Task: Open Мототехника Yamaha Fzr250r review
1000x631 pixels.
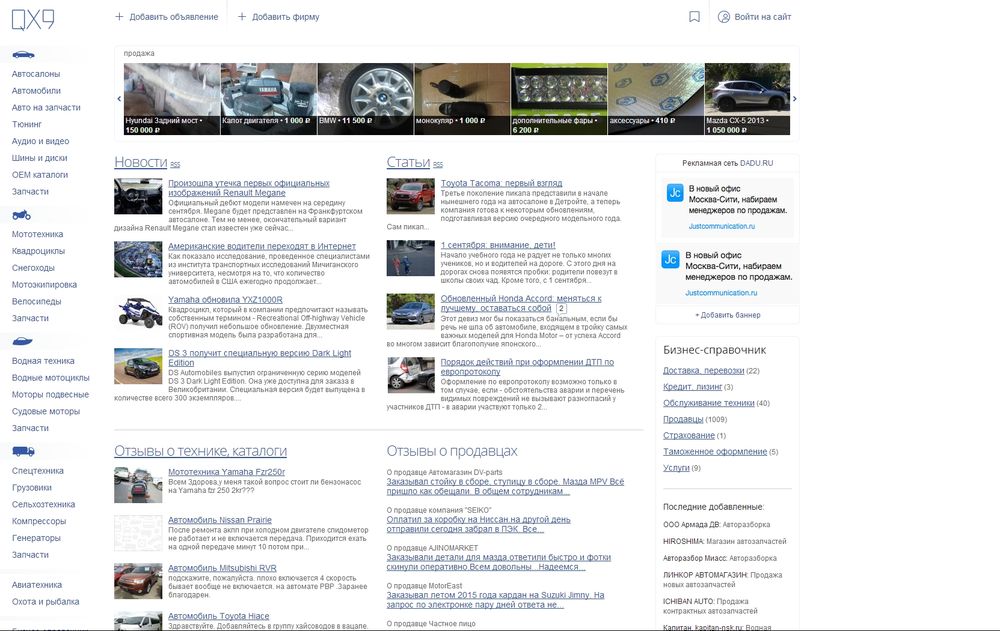Action: tap(226, 472)
